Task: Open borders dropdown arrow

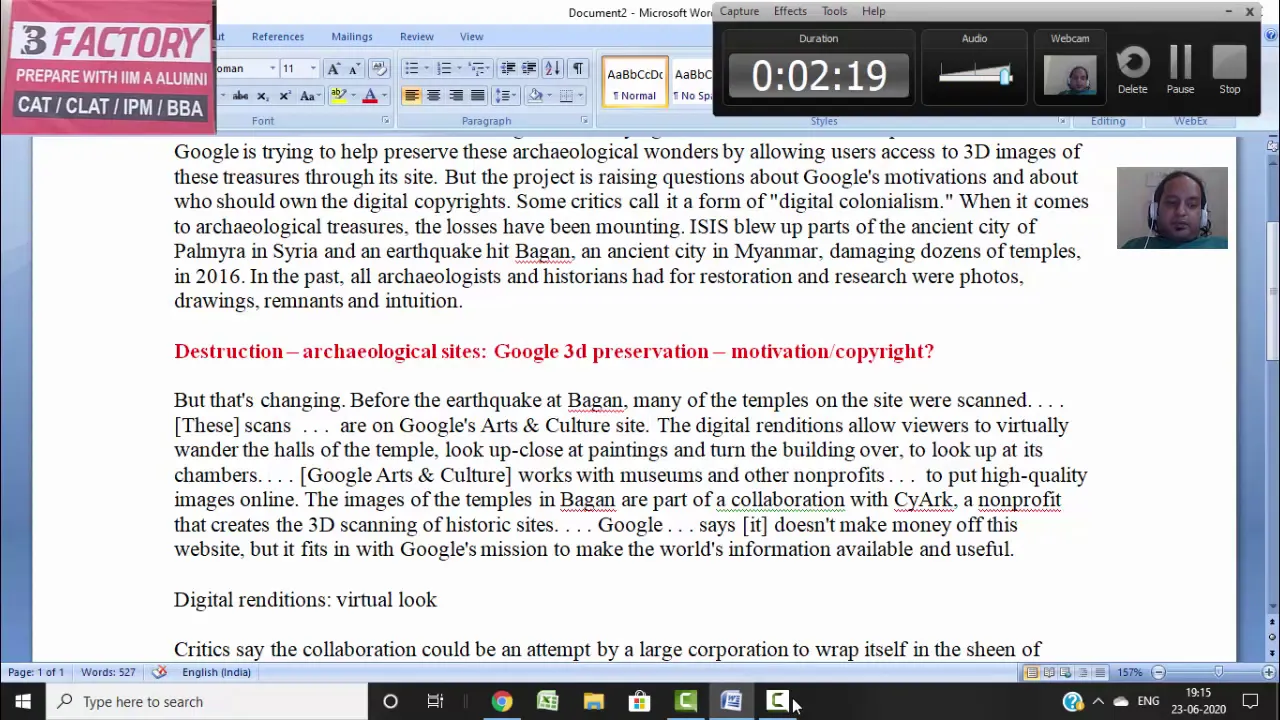Action: (580, 96)
